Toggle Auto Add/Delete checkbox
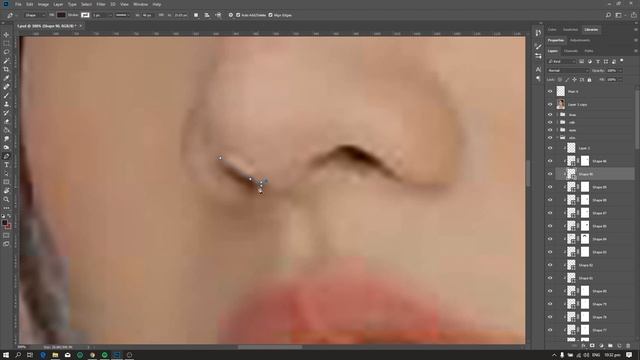 coord(238,15)
